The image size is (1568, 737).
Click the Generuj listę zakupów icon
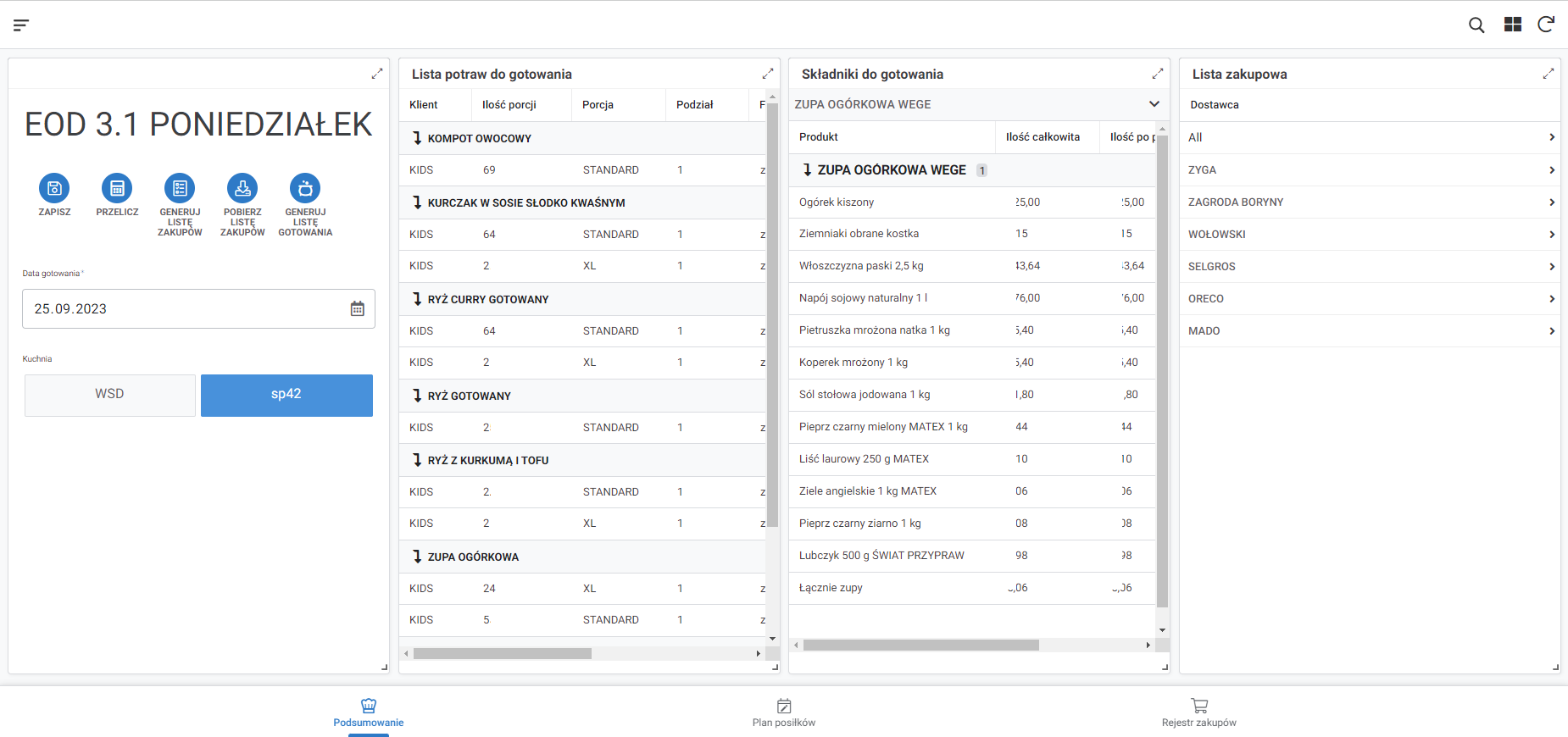tap(180, 188)
